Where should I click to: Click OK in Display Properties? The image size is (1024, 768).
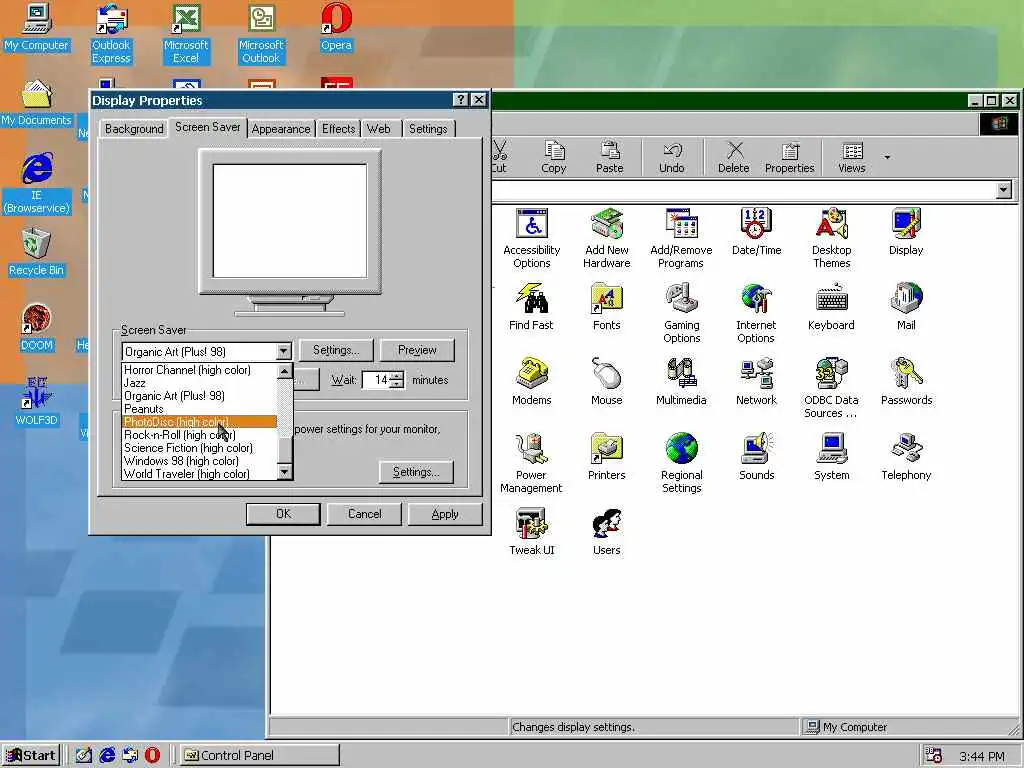283,514
